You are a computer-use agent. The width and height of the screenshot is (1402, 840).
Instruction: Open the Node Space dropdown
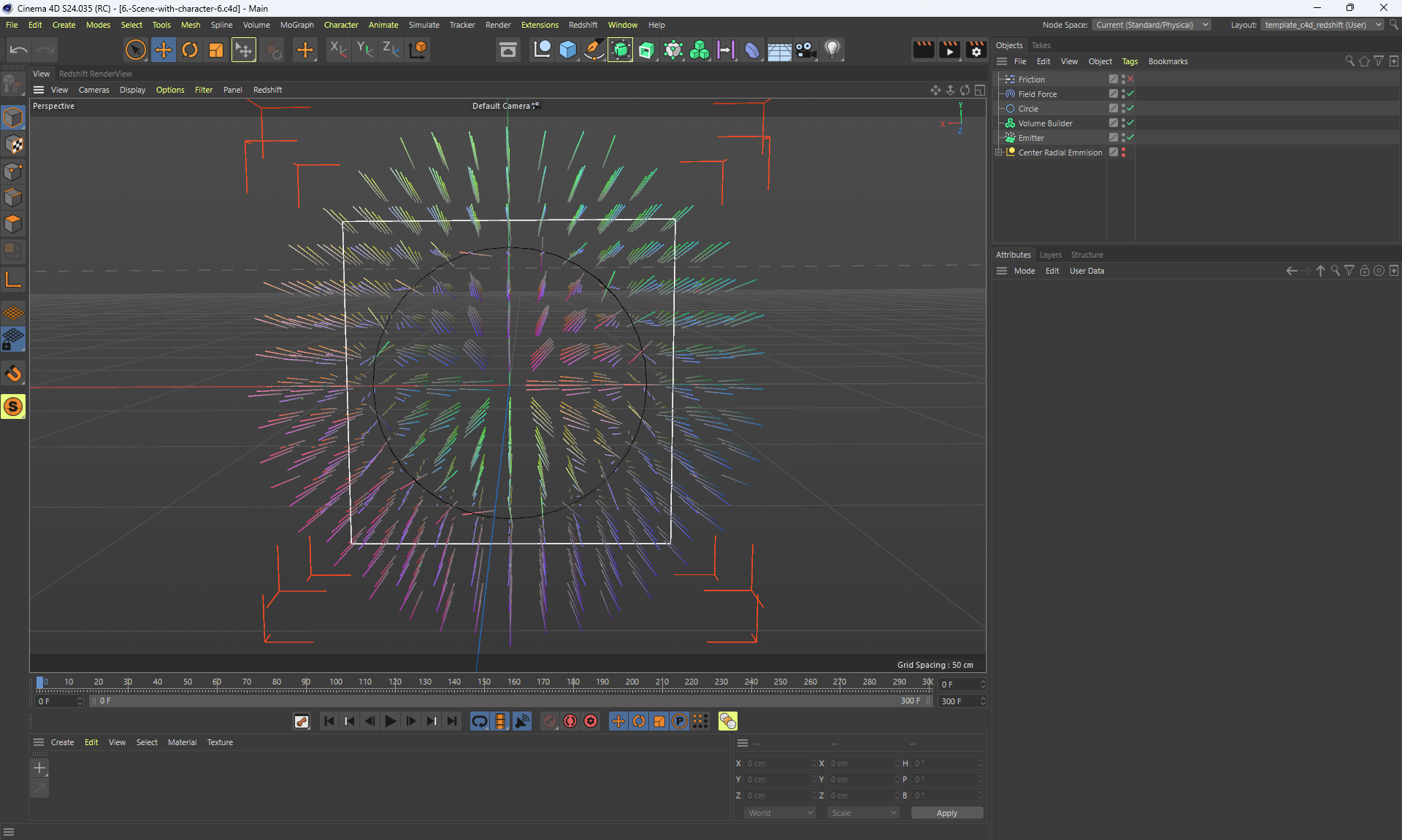click(1152, 25)
